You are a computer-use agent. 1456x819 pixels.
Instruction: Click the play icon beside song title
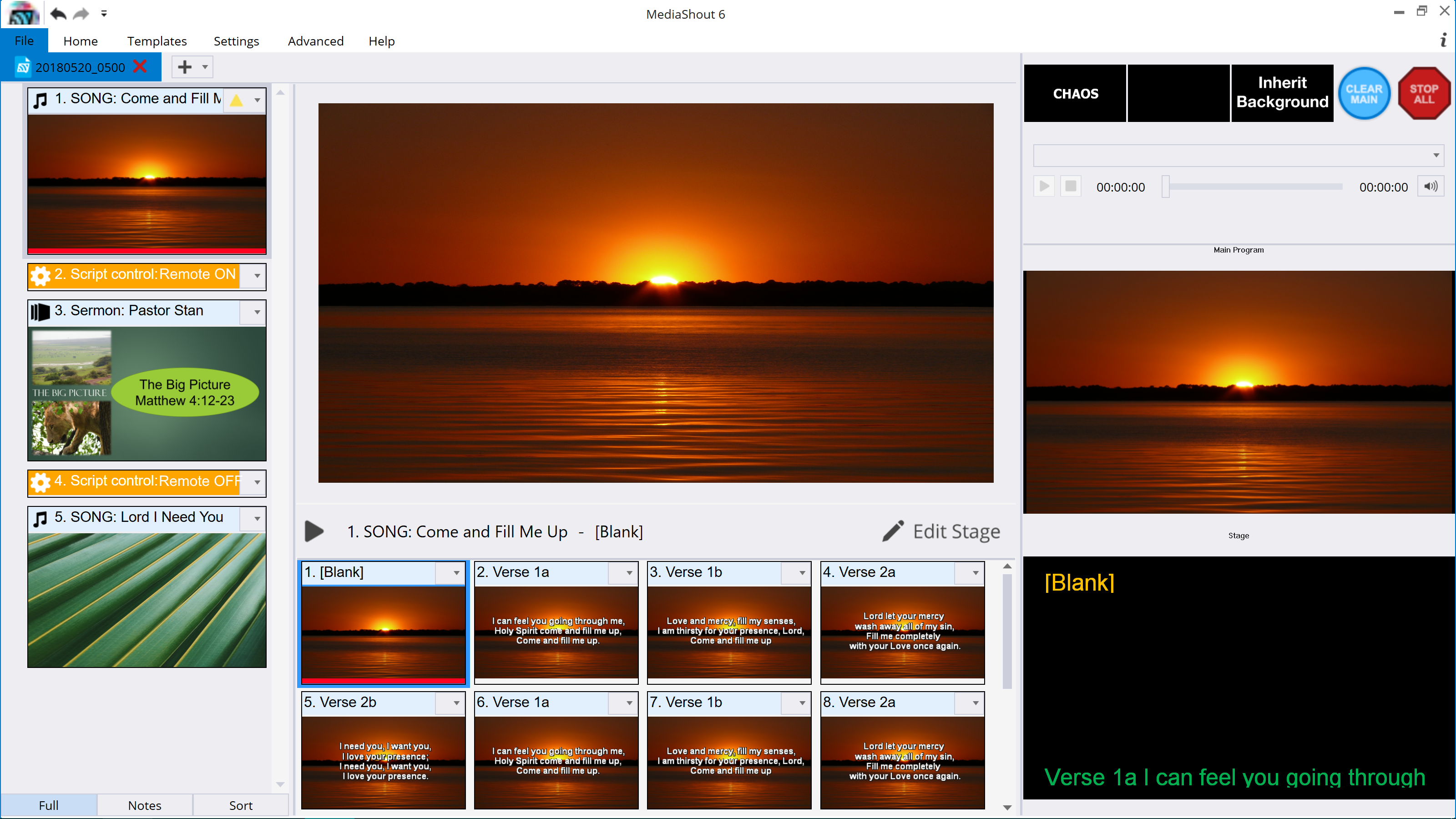[x=313, y=531]
